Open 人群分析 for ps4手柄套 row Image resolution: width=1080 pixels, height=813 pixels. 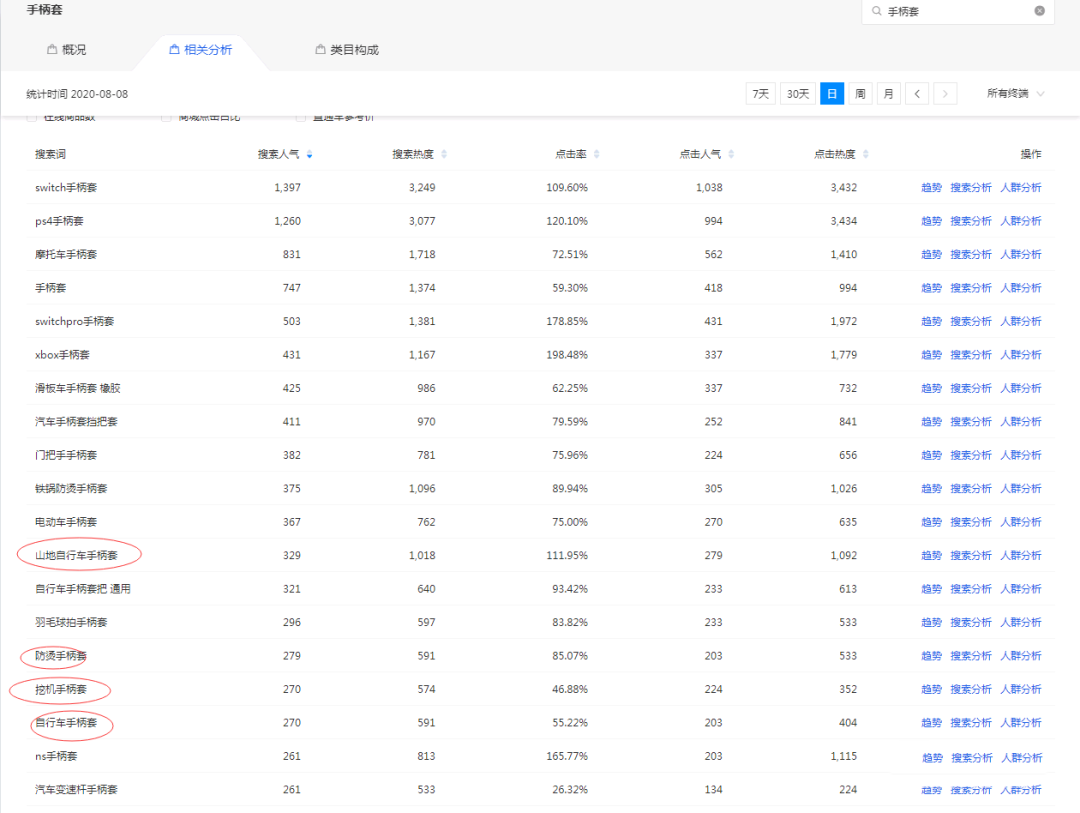[x=1020, y=221]
